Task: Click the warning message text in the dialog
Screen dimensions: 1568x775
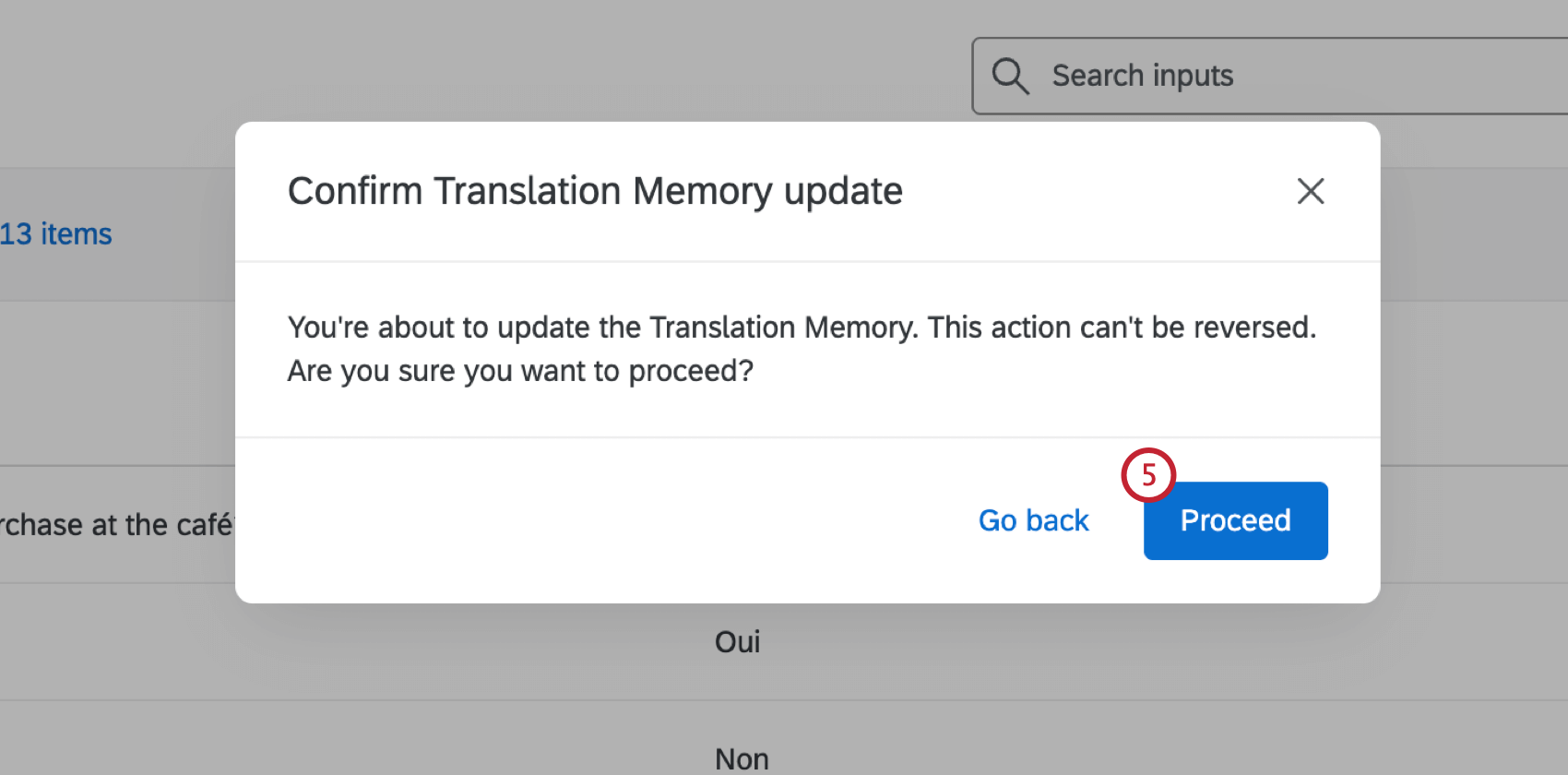Action: (x=802, y=348)
